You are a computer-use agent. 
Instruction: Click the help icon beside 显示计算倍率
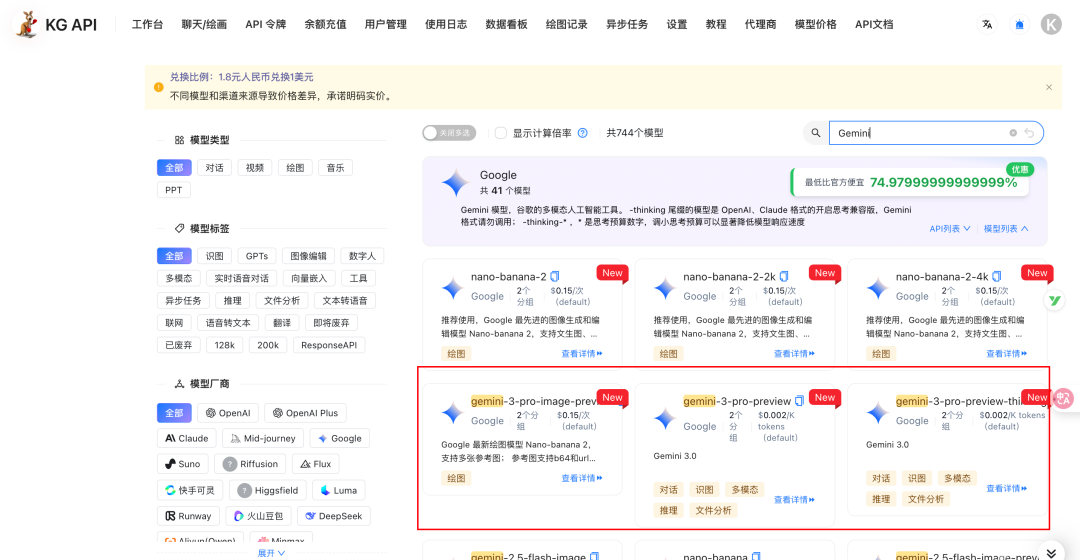(582, 133)
